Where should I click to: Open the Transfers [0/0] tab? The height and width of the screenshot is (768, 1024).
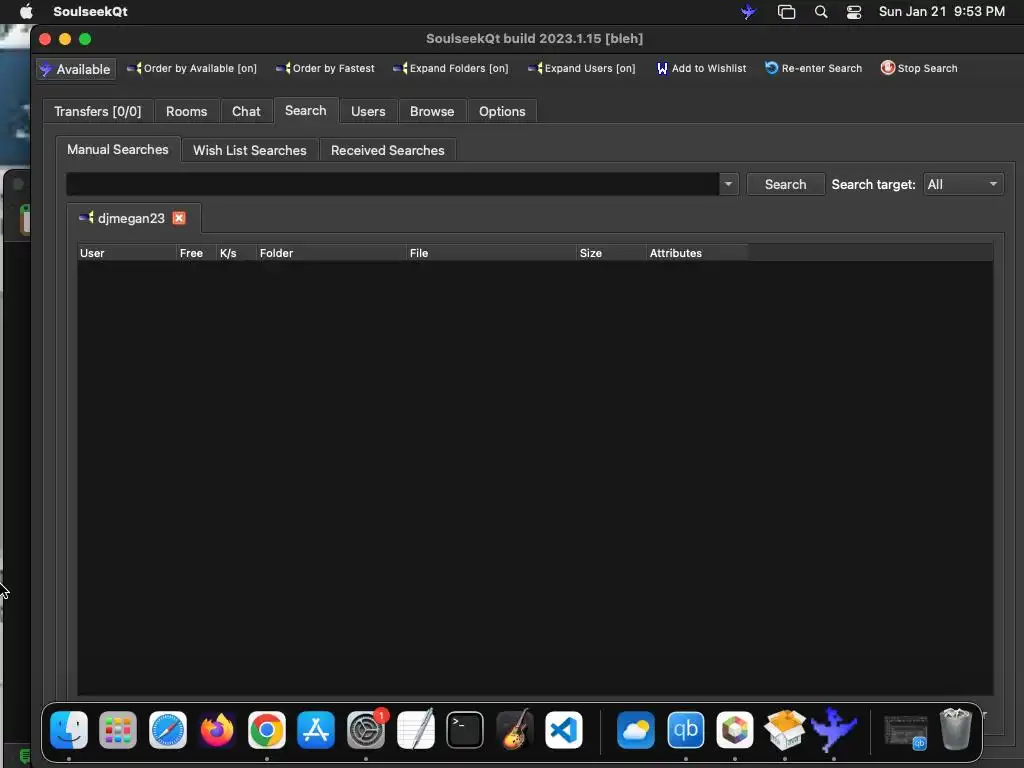[x=97, y=112]
